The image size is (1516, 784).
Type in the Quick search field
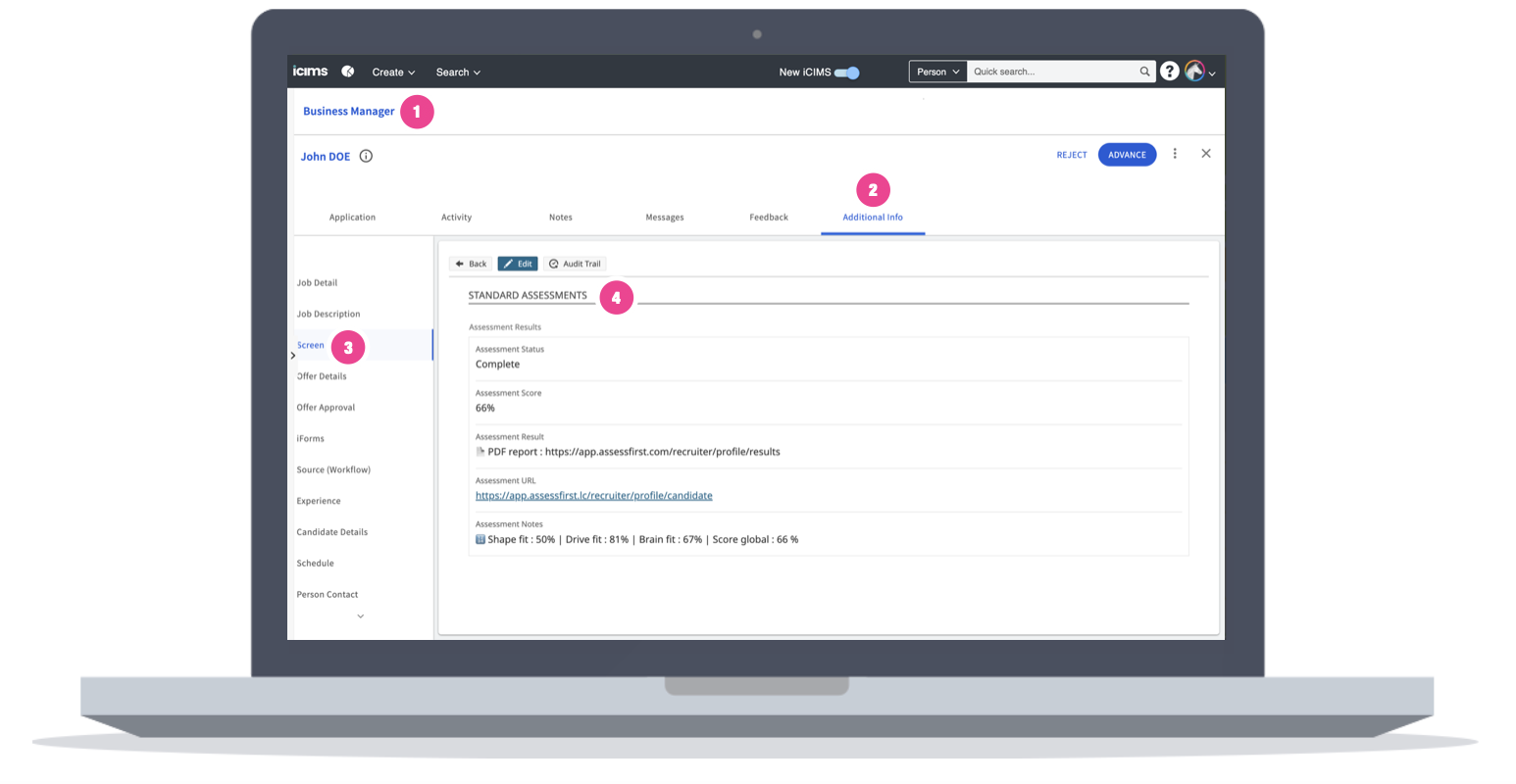pyautogui.click(x=1052, y=72)
